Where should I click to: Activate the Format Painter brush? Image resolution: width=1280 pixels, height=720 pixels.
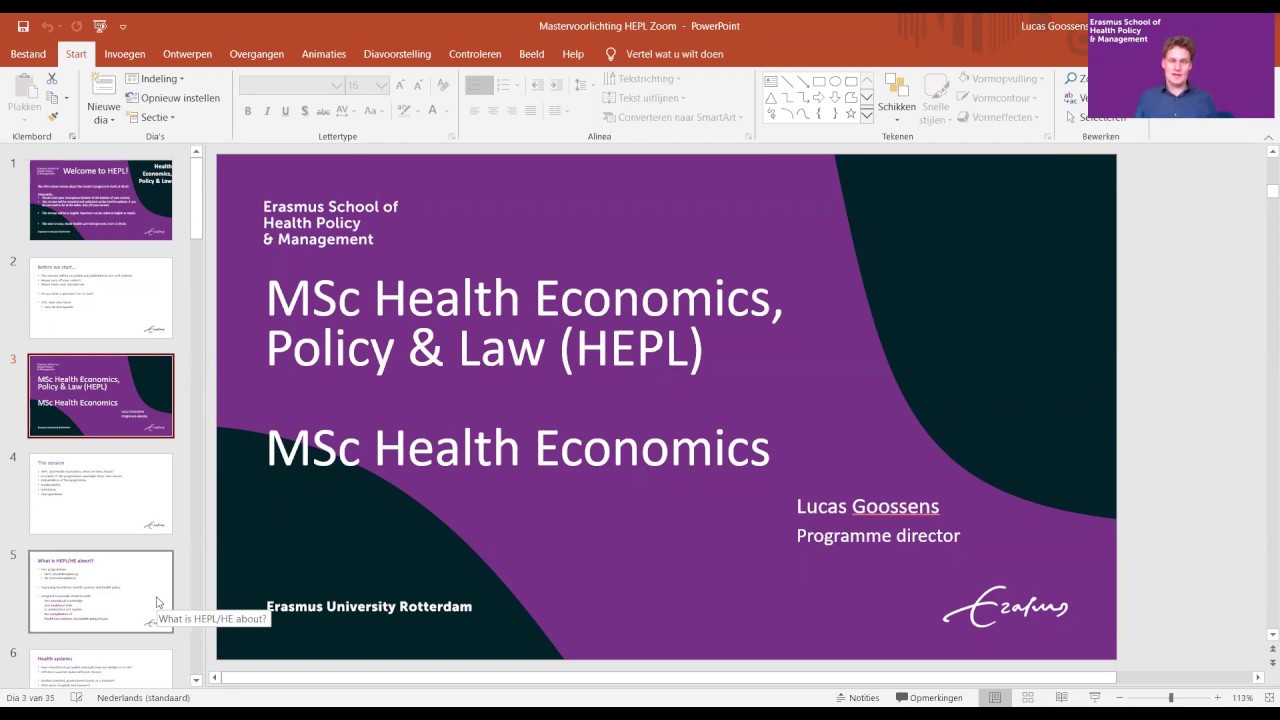[x=52, y=117]
